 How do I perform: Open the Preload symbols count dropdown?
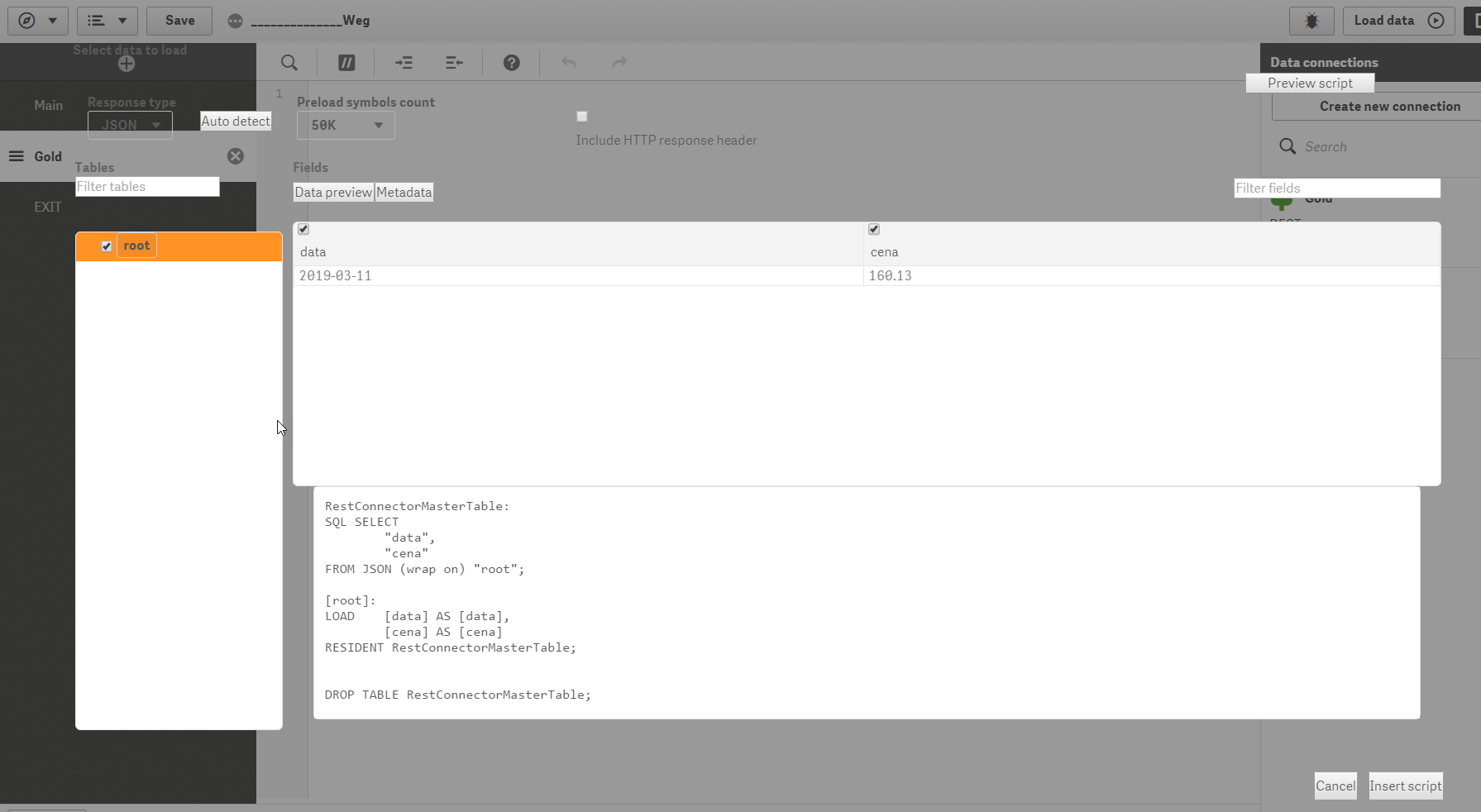pos(345,126)
